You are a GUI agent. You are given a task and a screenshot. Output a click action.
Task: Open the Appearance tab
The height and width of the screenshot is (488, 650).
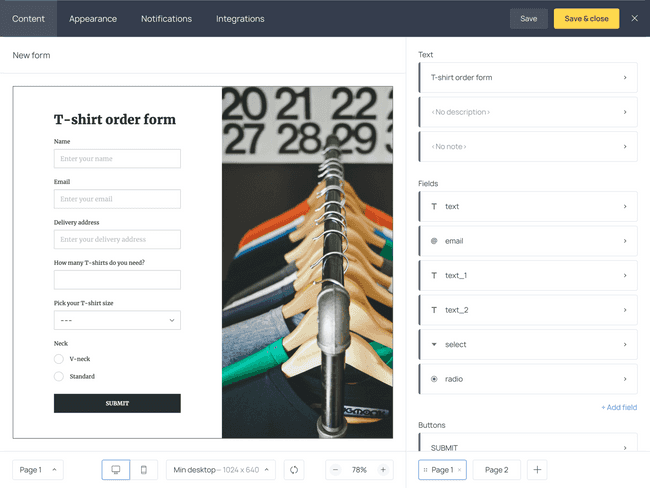click(x=93, y=19)
